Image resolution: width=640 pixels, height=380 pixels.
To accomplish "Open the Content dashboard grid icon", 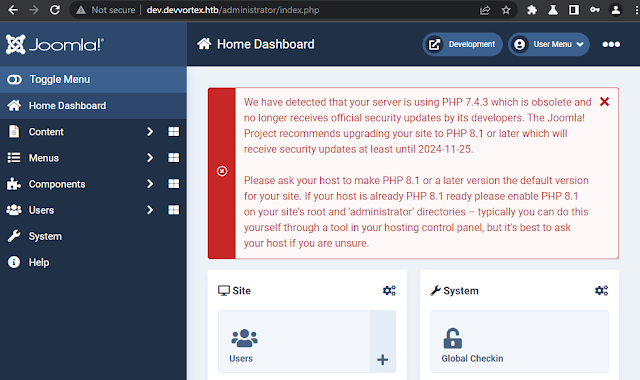I will pos(173,131).
